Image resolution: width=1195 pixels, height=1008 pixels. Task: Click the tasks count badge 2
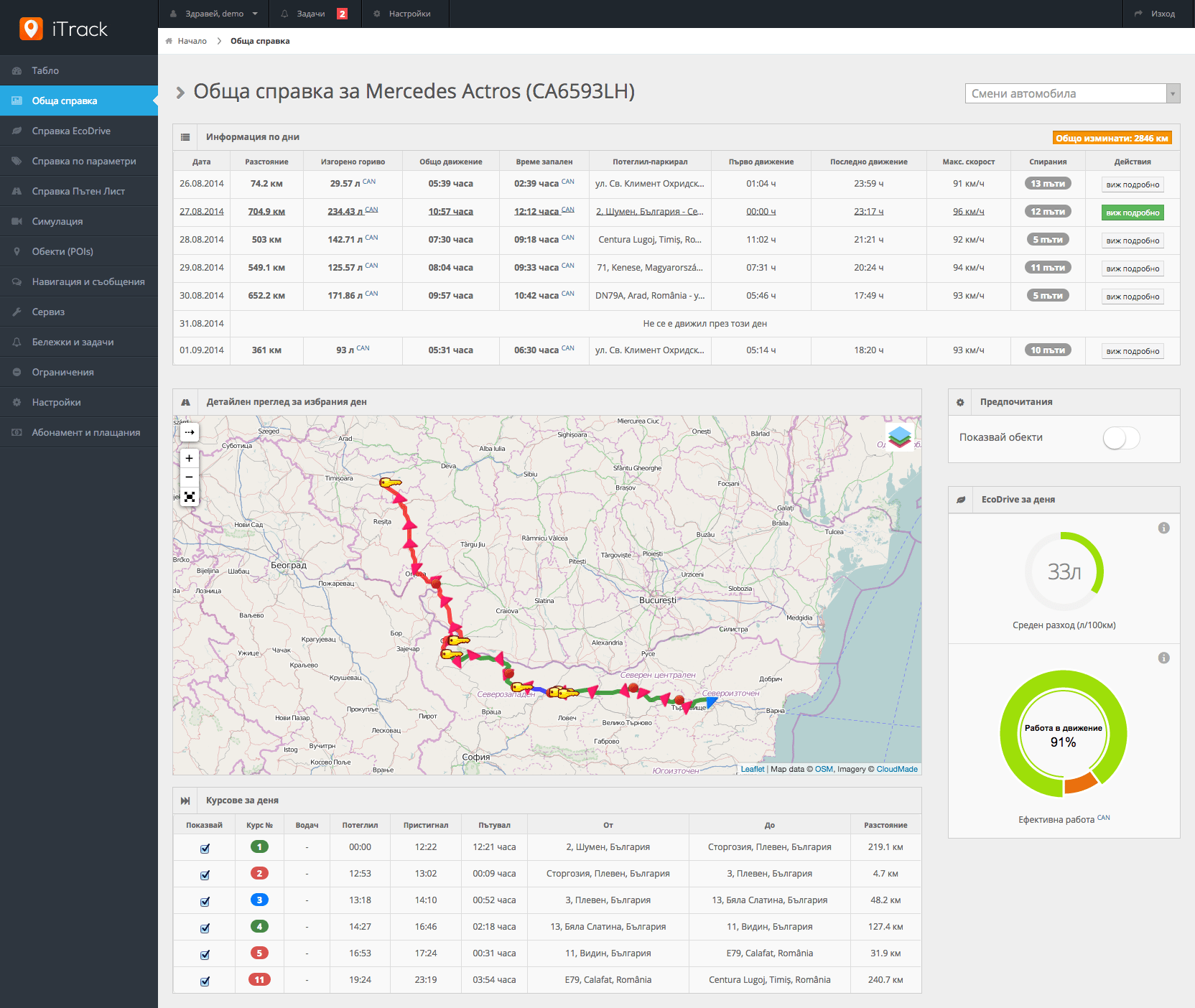[x=343, y=14]
